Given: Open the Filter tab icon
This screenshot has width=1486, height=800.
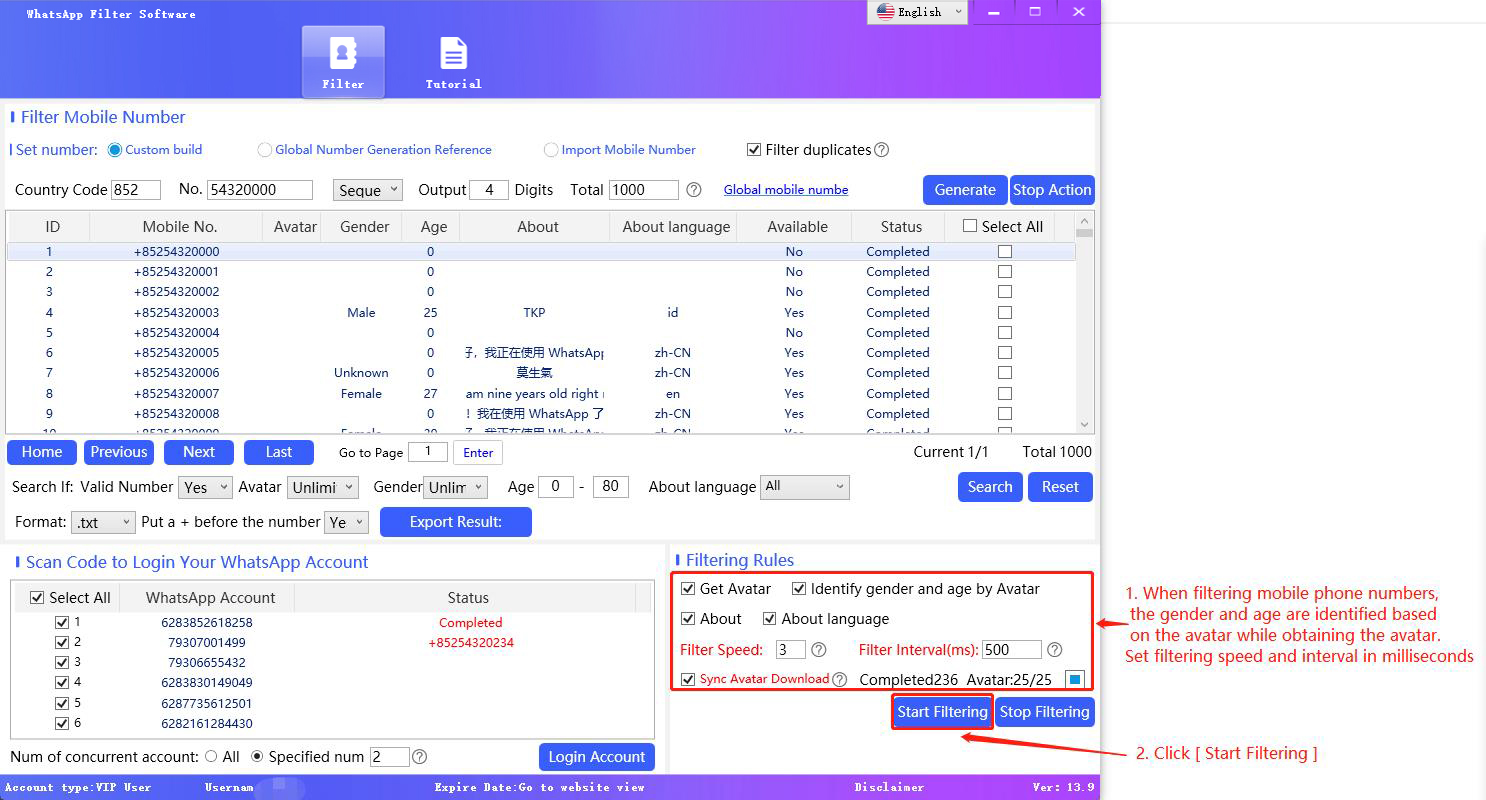Looking at the screenshot, I should (343, 62).
